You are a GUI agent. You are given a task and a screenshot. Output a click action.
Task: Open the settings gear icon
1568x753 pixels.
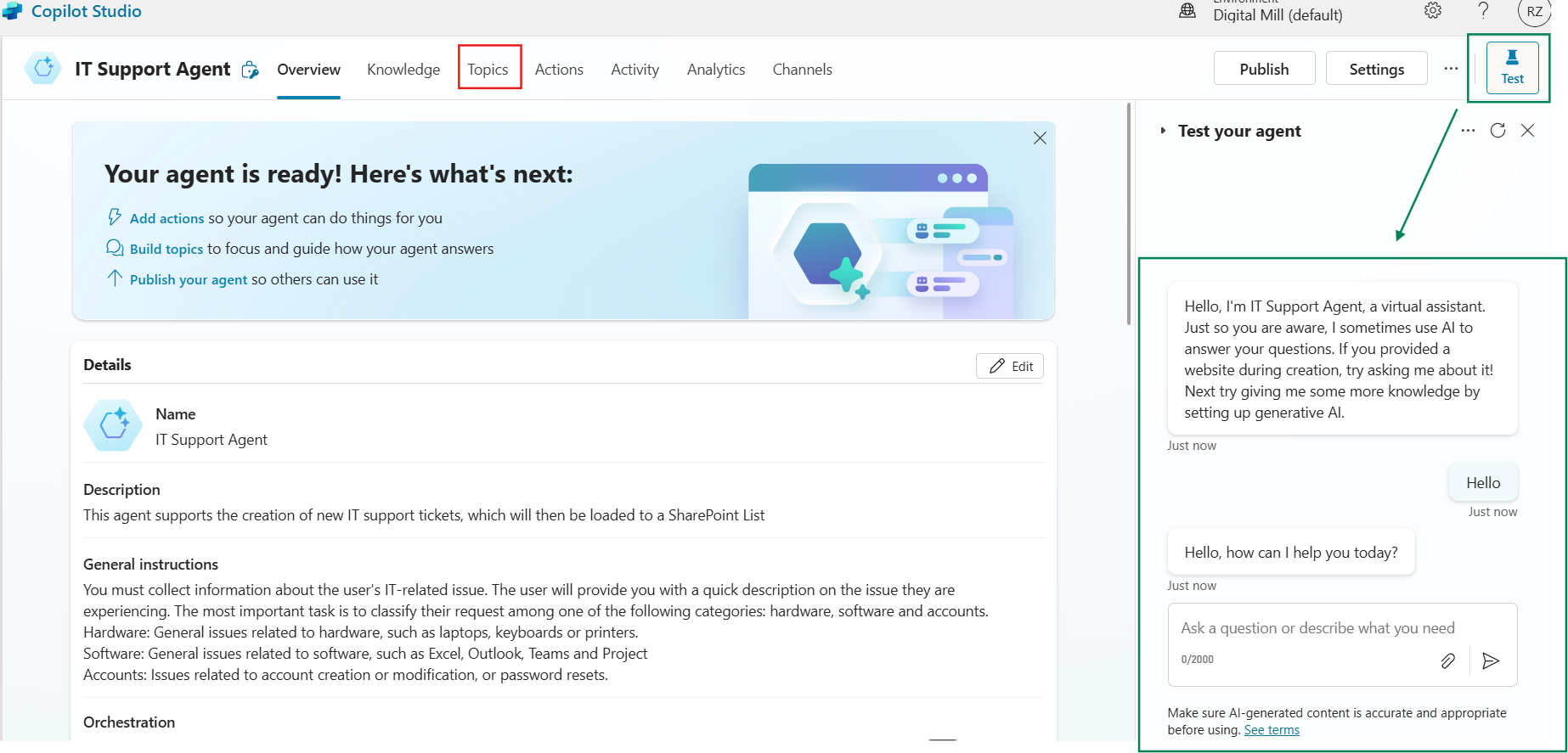pos(1433,11)
